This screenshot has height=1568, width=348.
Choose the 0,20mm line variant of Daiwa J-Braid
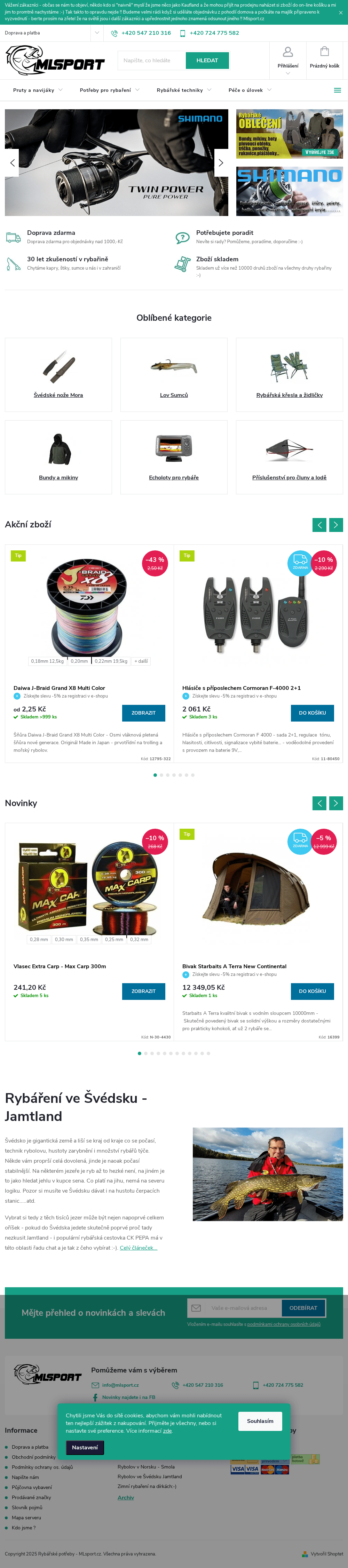[x=79, y=661]
